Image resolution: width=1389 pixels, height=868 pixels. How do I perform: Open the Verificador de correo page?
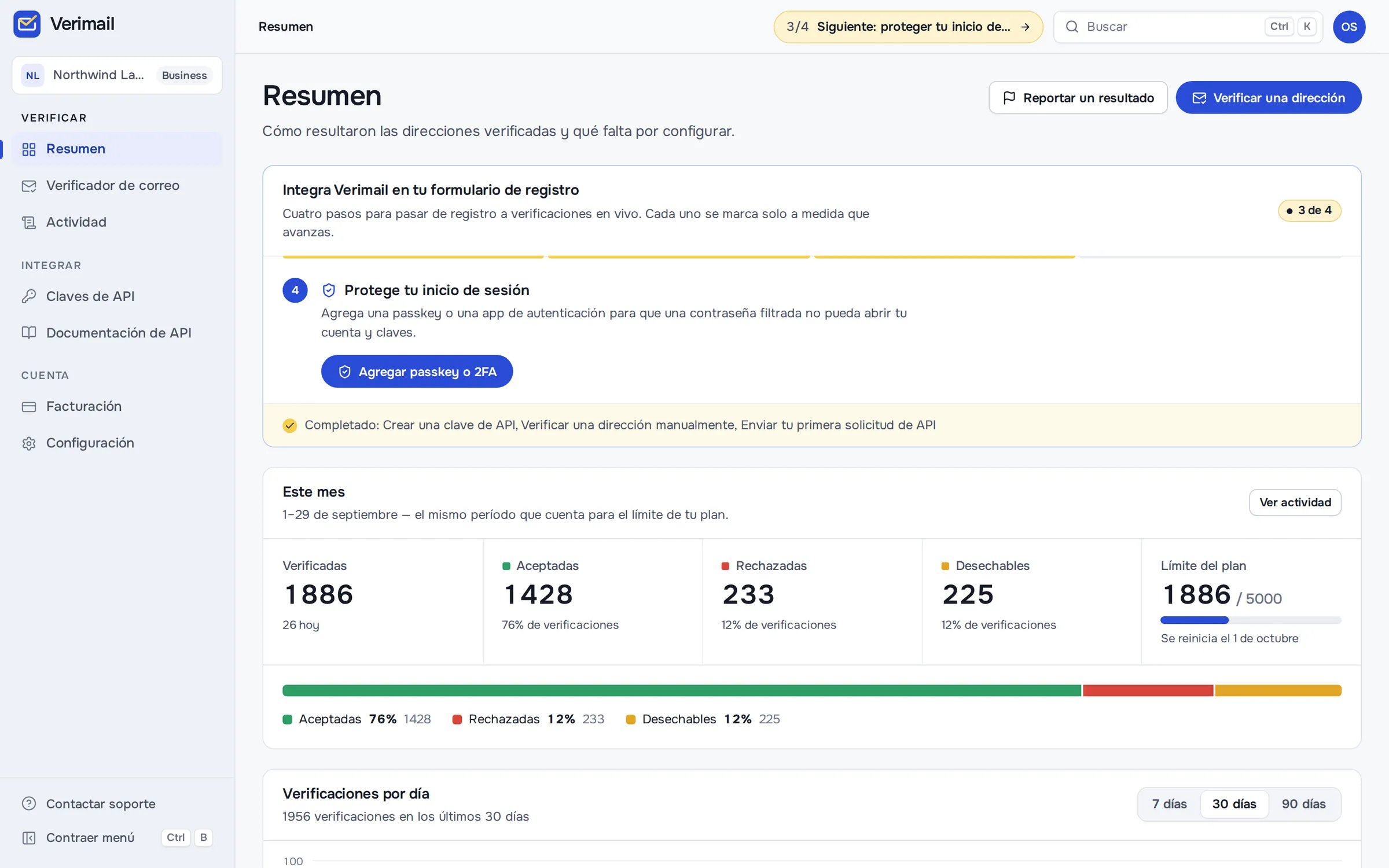click(117, 185)
